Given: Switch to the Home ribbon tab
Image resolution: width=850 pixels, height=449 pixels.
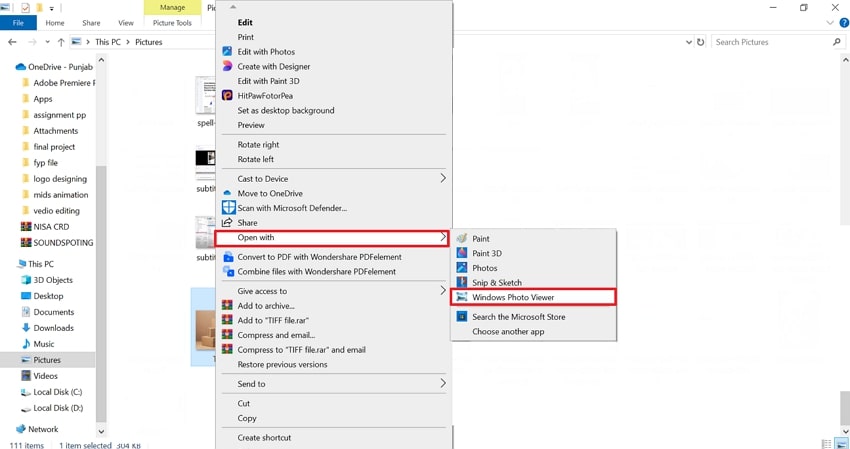Looking at the screenshot, I should 55,23.
